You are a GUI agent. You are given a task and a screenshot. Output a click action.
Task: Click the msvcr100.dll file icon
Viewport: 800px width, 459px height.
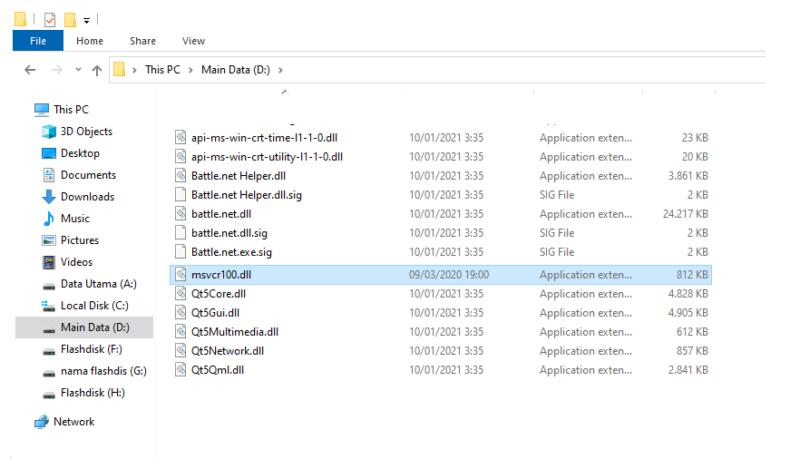[x=180, y=274]
